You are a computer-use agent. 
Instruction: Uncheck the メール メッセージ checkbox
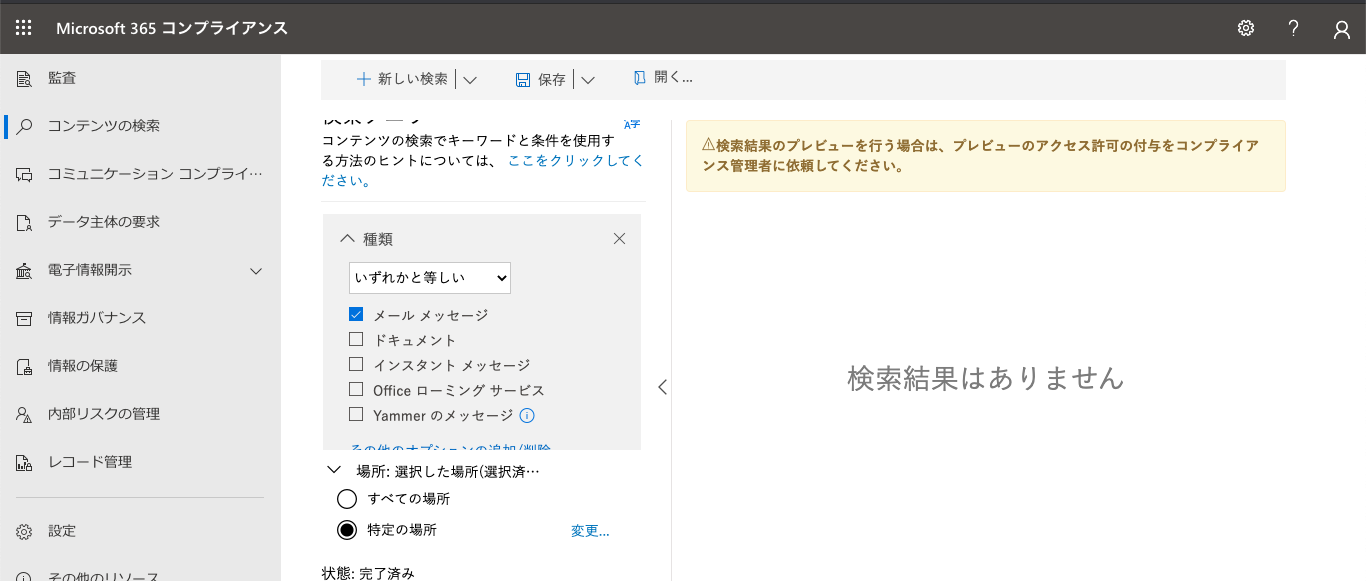coord(356,314)
